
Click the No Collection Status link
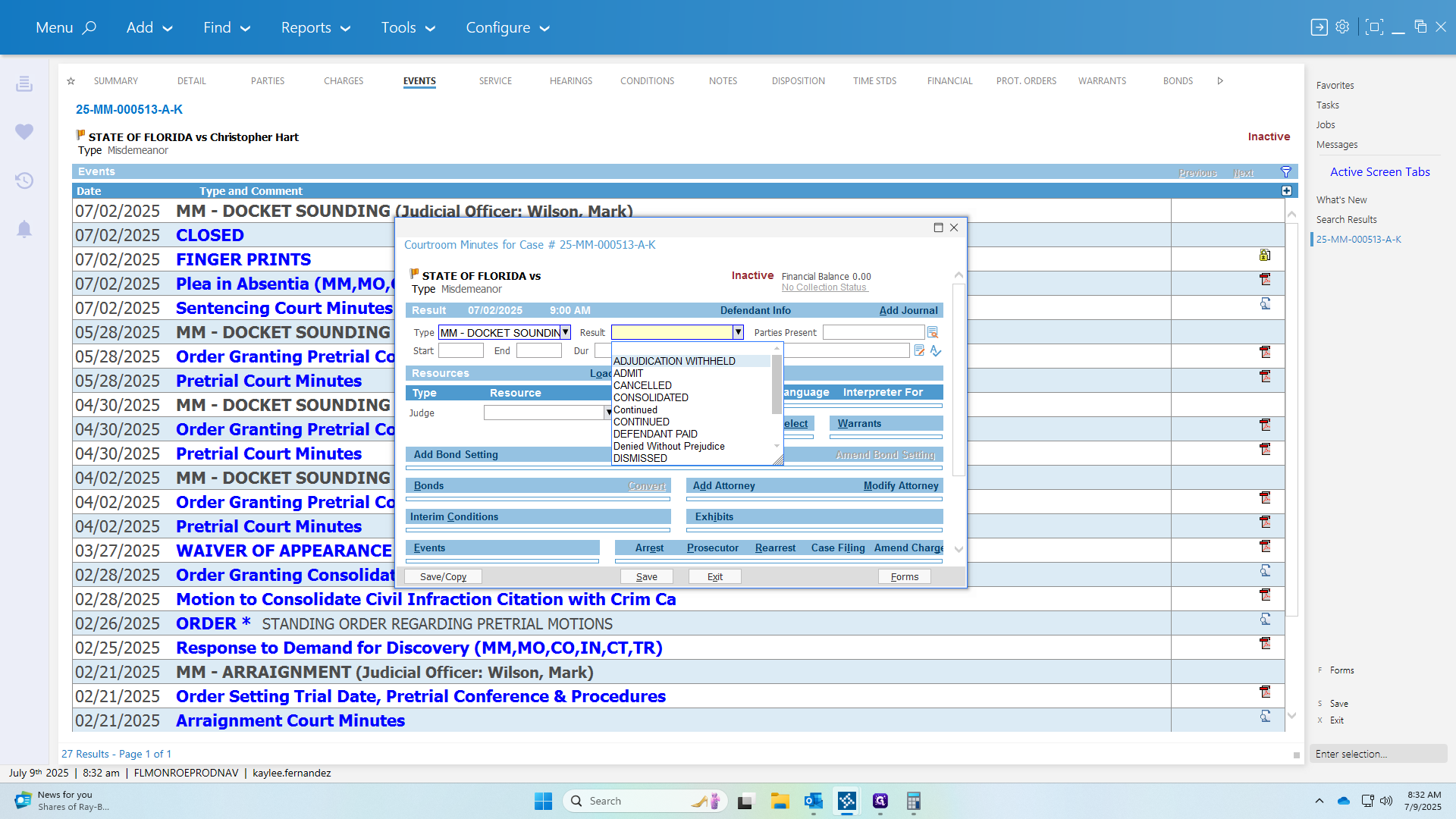coord(825,287)
